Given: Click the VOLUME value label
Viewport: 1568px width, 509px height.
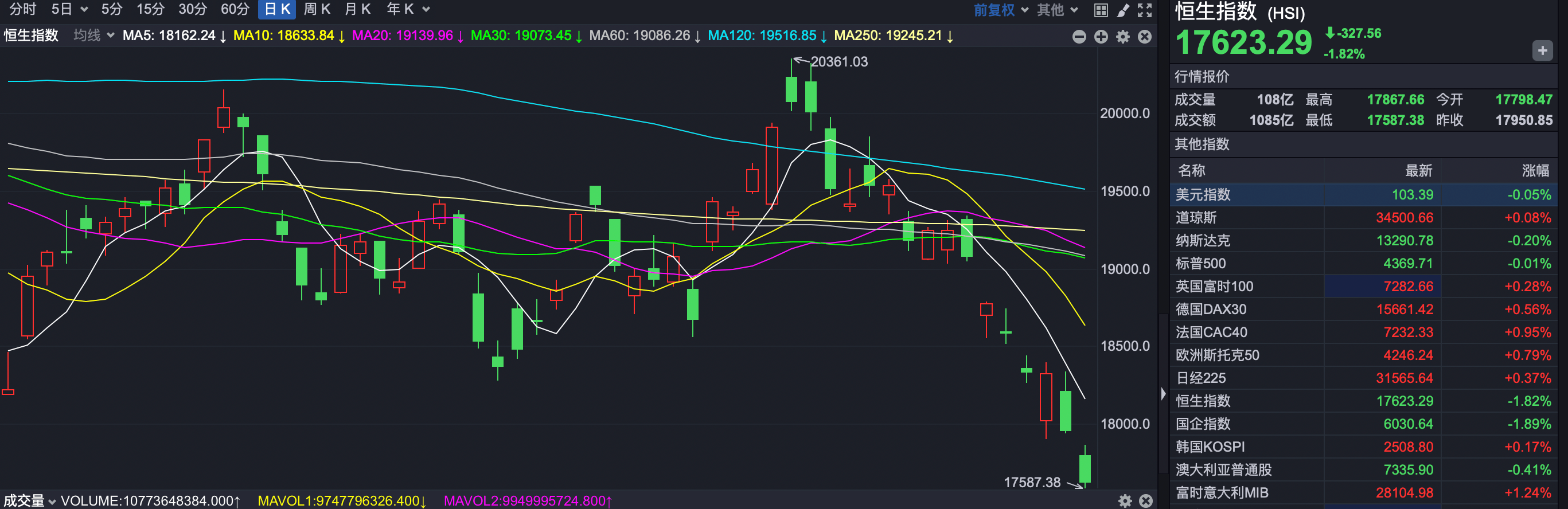Looking at the screenshot, I should click(x=150, y=500).
